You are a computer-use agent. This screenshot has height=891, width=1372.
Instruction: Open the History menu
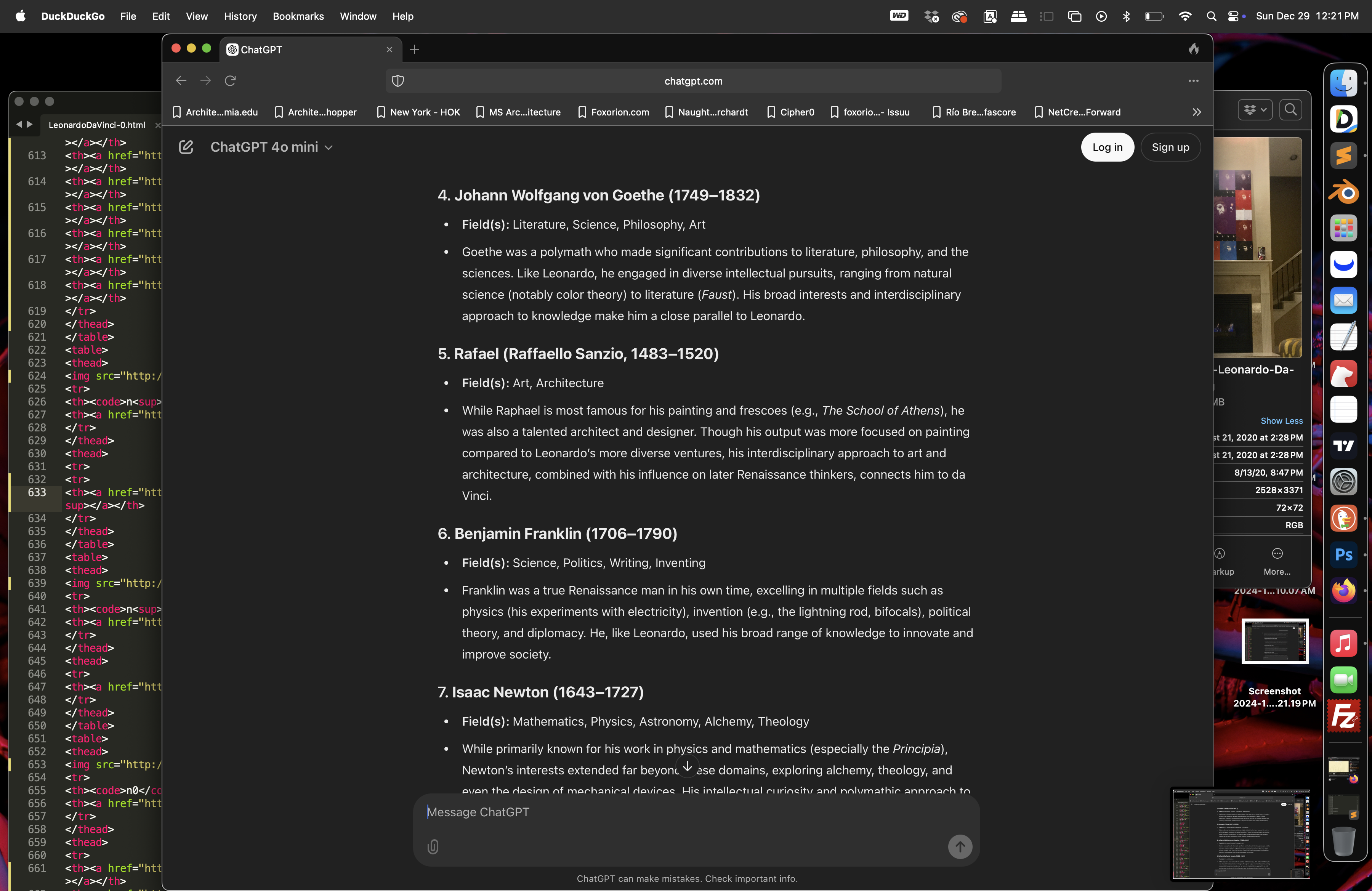240,16
